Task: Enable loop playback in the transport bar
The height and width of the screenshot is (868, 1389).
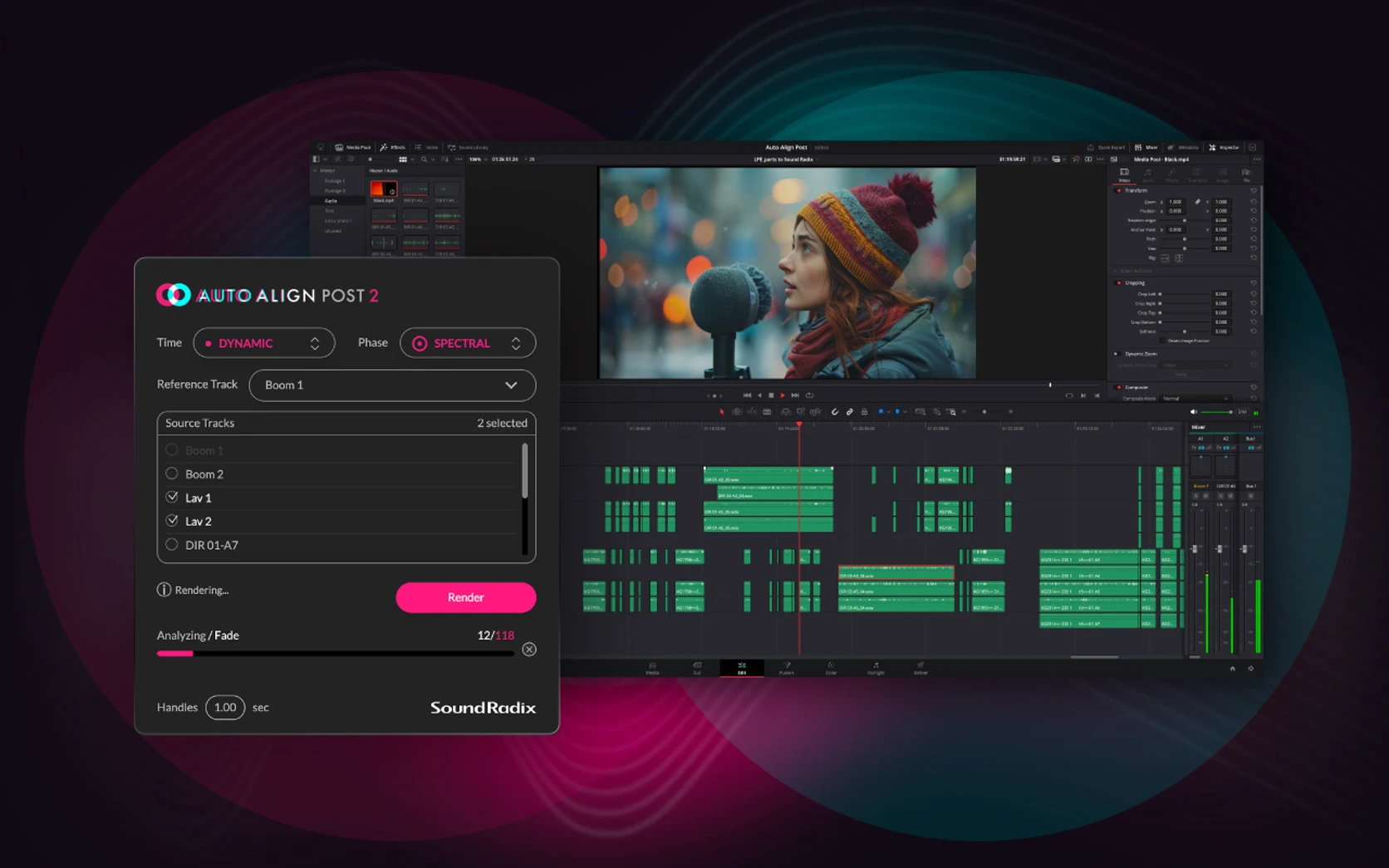Action: [808, 395]
